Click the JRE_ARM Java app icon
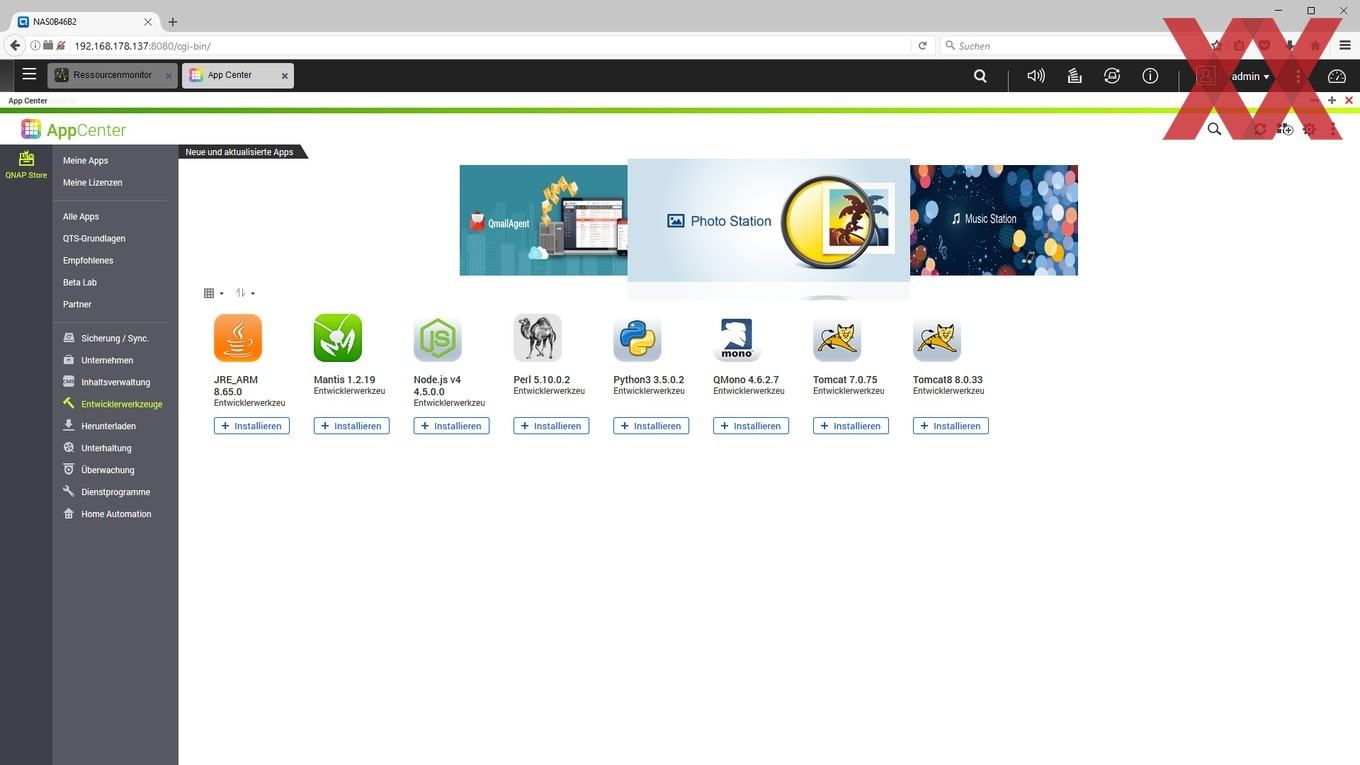The height and width of the screenshot is (765, 1360). (238, 338)
